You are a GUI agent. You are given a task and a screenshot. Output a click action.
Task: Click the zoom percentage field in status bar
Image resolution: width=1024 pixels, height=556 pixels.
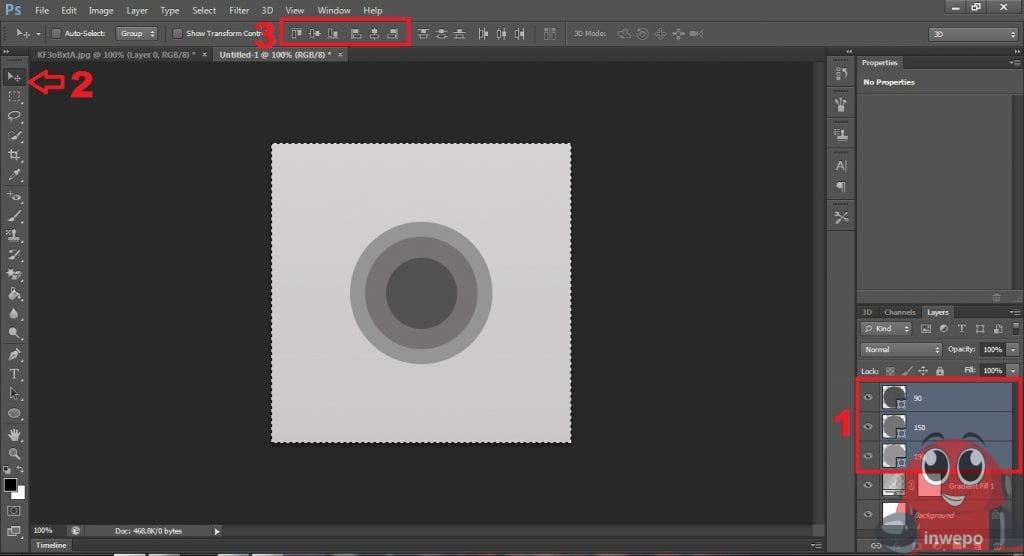(x=44, y=530)
